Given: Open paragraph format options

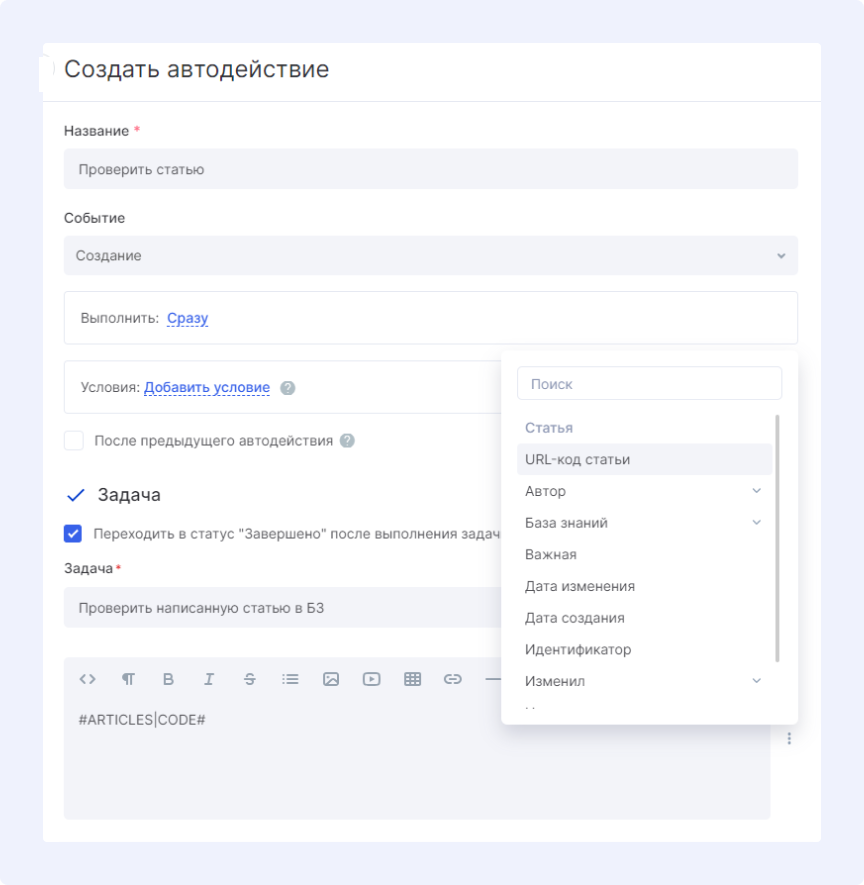Looking at the screenshot, I should pos(128,679).
